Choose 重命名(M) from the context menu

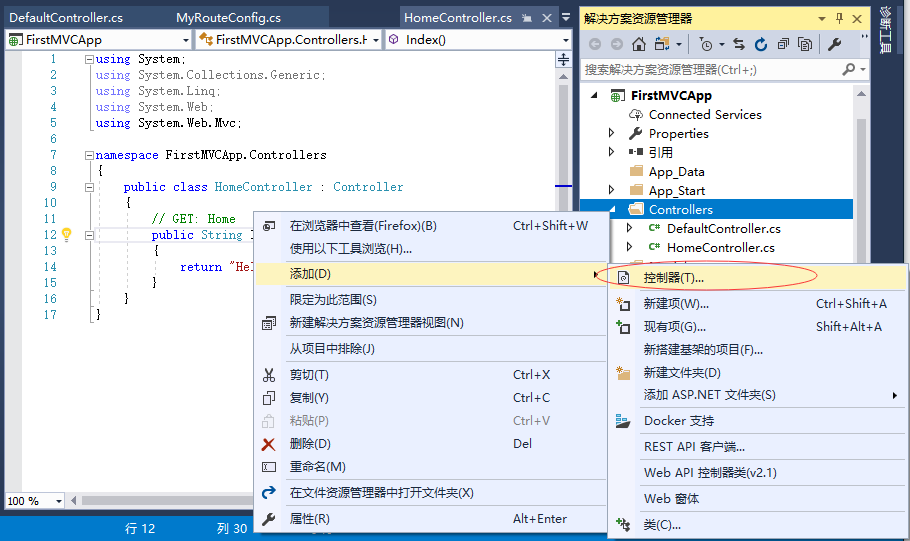pos(317,467)
